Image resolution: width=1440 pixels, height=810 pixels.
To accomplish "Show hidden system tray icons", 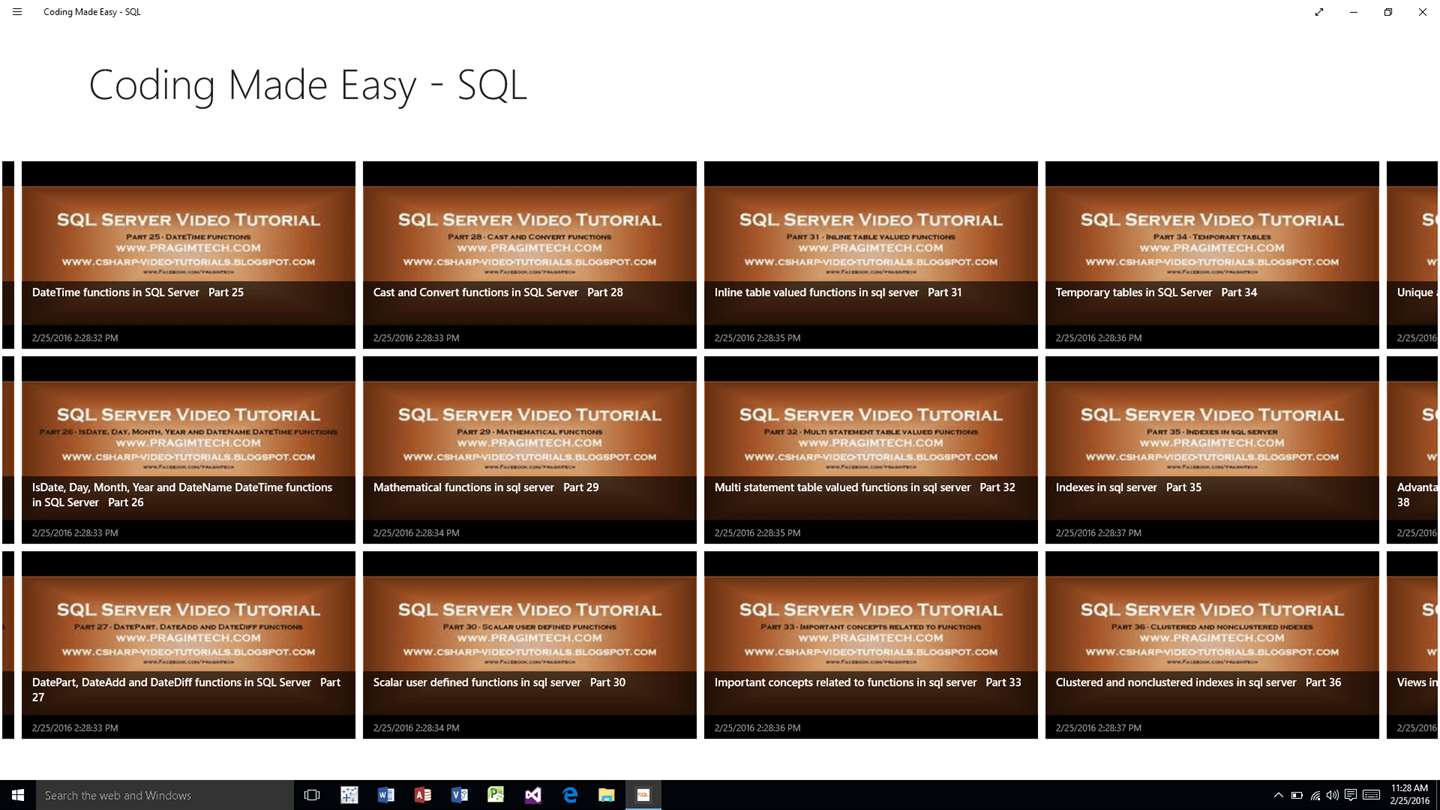I will (1278, 796).
